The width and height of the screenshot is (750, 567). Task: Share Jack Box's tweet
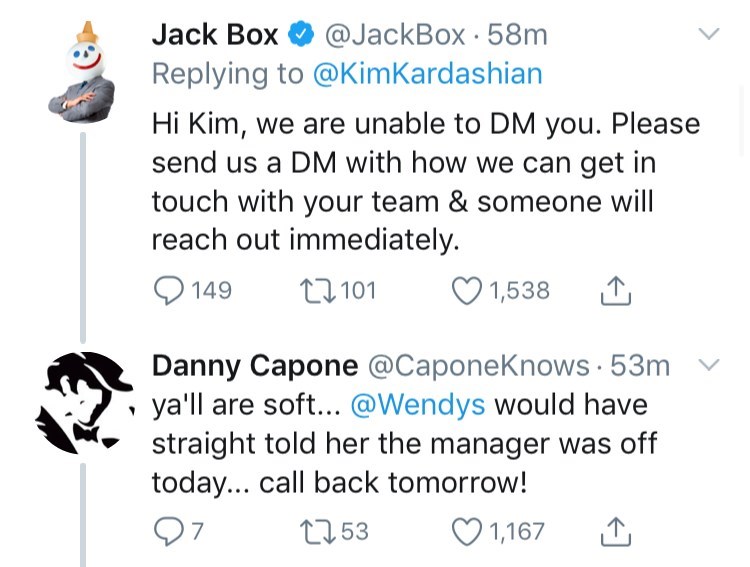[616, 291]
